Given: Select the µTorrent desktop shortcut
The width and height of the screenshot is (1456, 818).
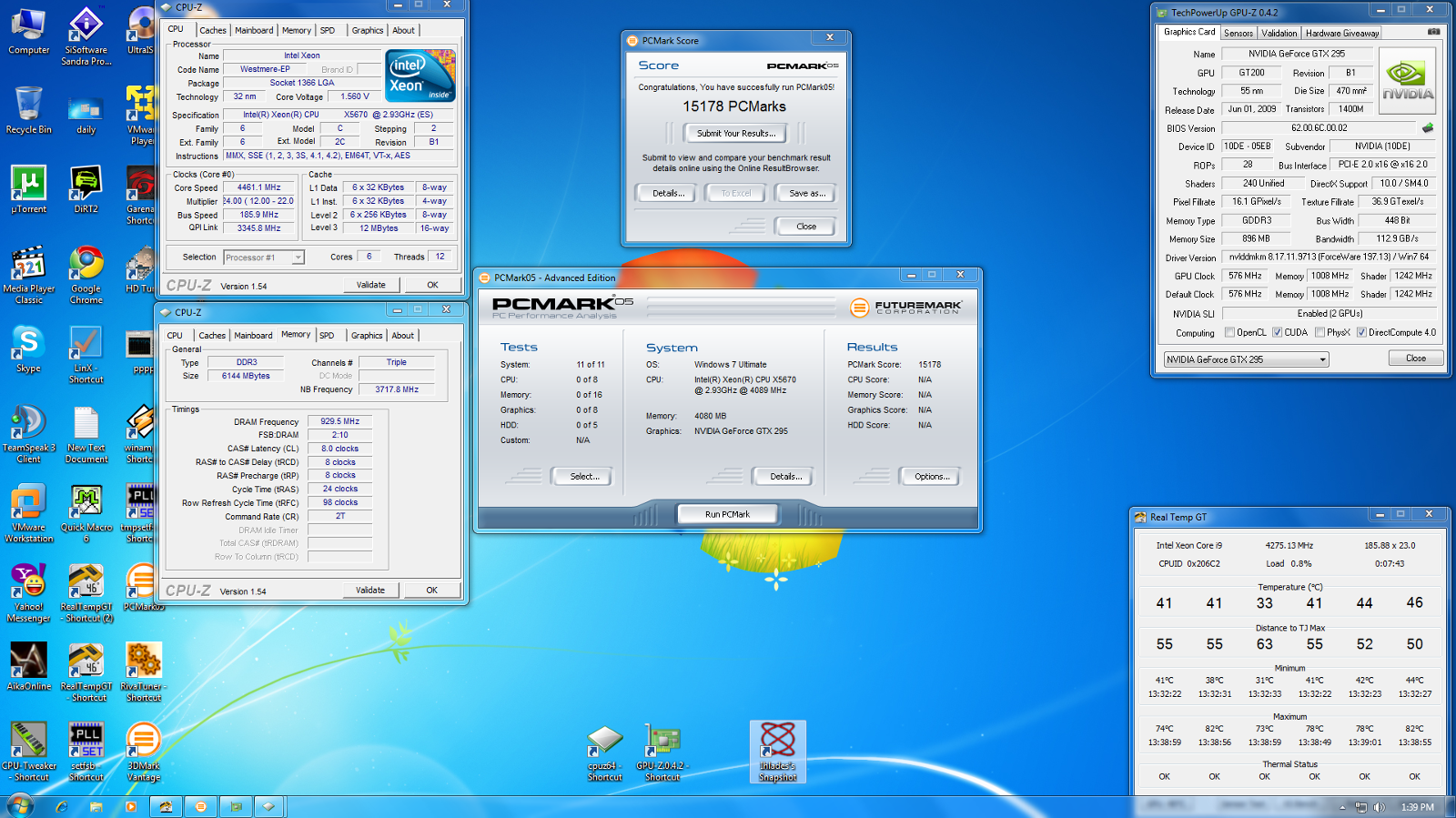Looking at the screenshot, I should pyautogui.click(x=28, y=189).
